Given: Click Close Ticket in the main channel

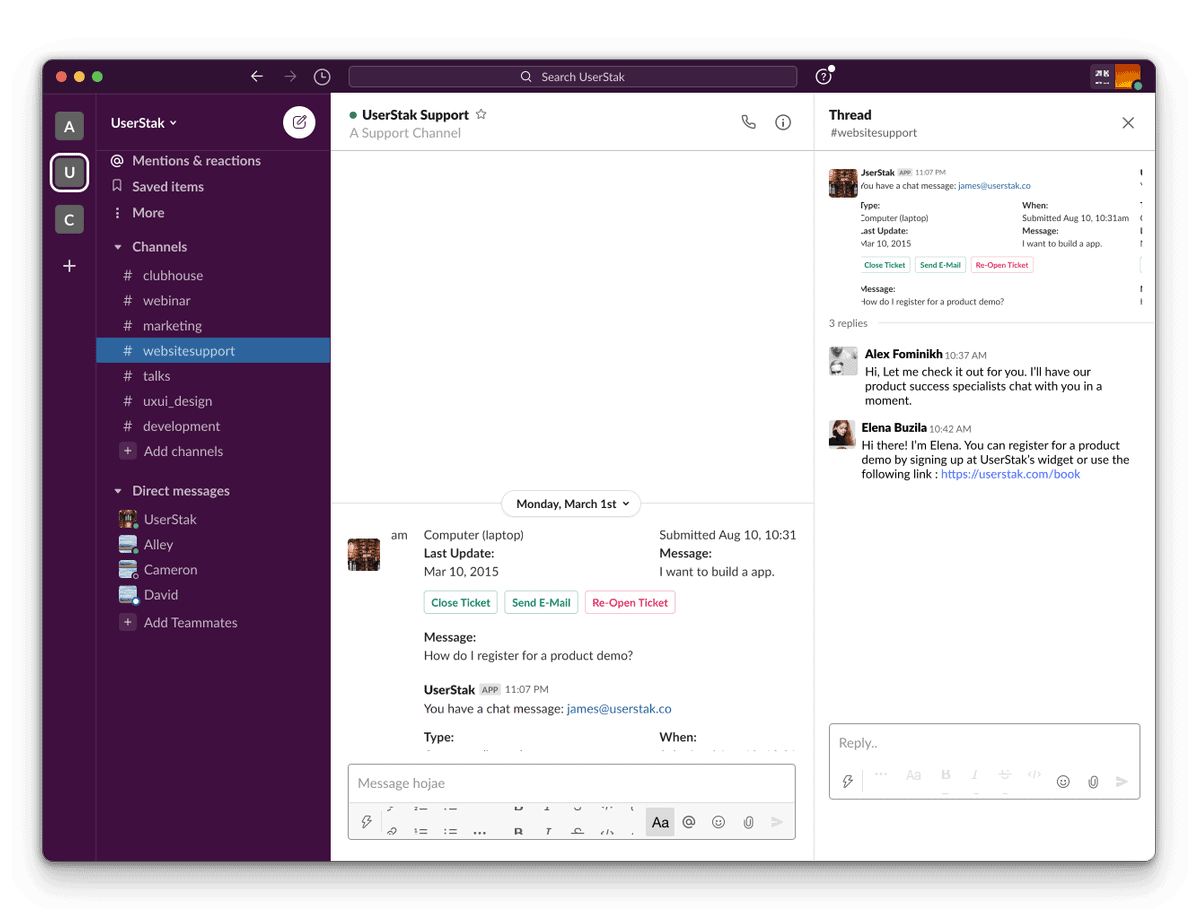Looking at the screenshot, I should [x=461, y=603].
